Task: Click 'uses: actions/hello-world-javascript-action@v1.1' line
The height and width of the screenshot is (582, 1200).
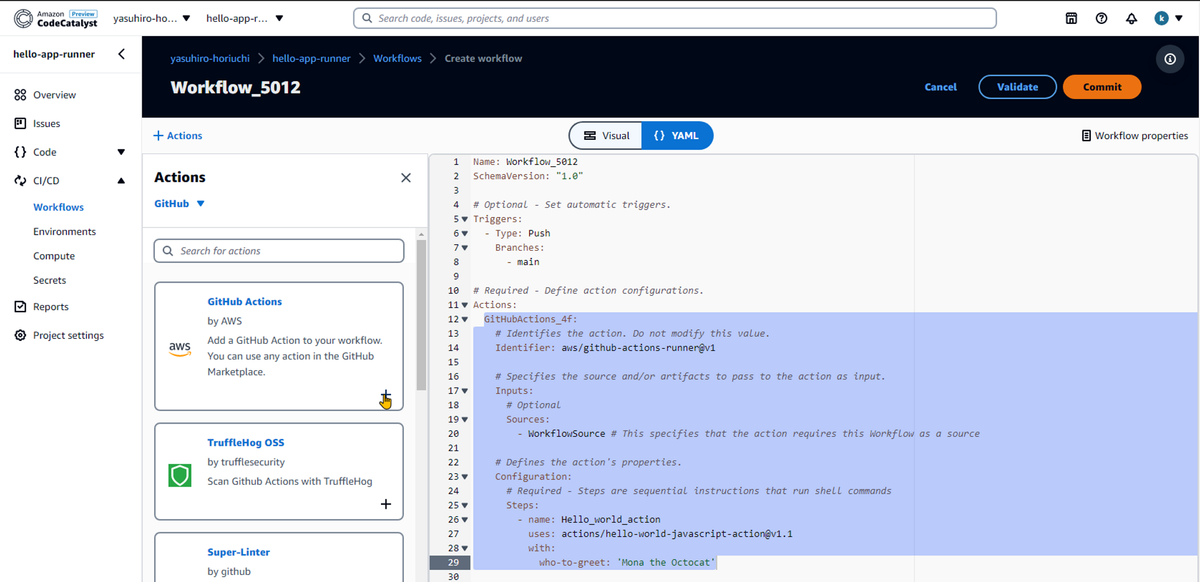Action: click(660, 534)
